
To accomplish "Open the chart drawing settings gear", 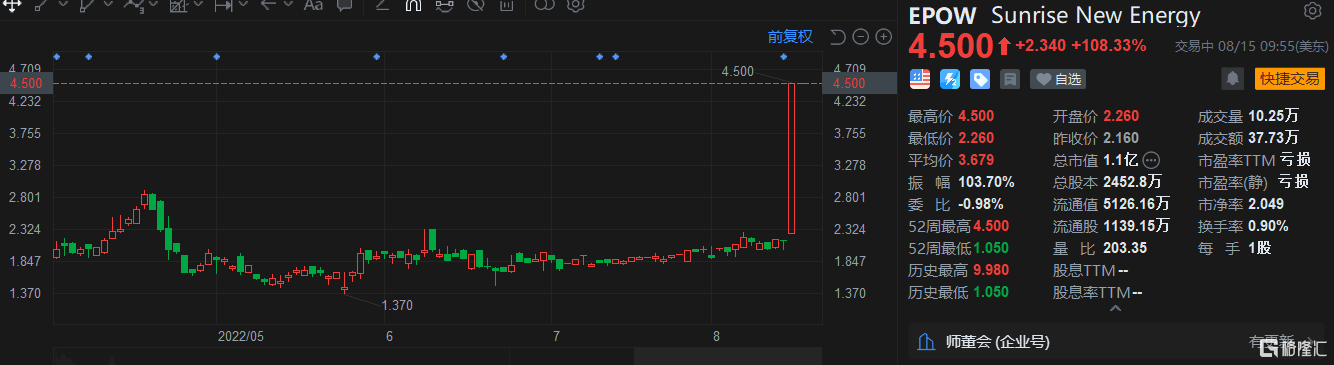I will [x=575, y=5].
